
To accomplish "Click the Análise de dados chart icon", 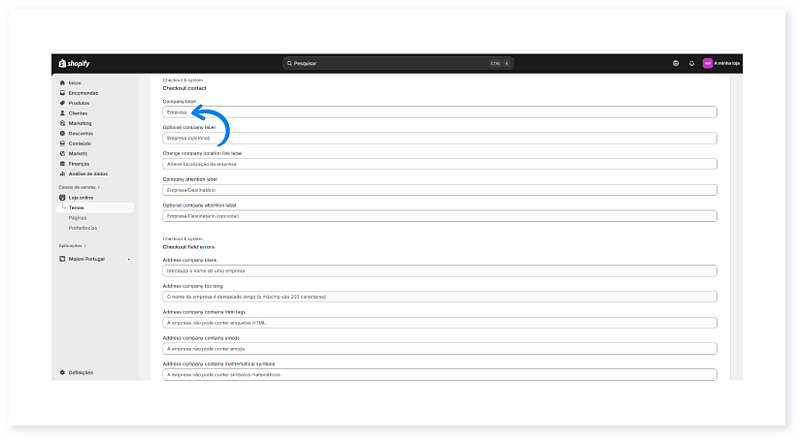I will pyautogui.click(x=63, y=173).
